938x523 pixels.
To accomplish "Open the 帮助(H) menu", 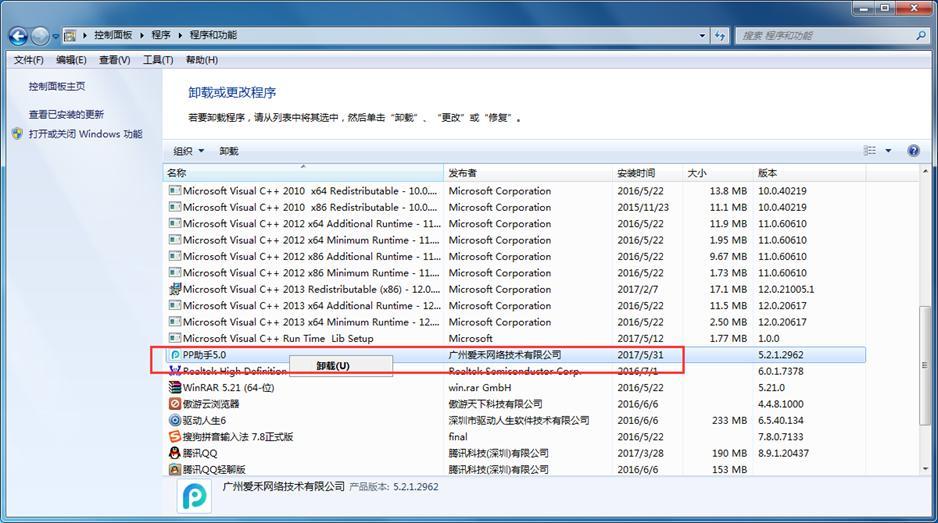I will click(x=202, y=60).
